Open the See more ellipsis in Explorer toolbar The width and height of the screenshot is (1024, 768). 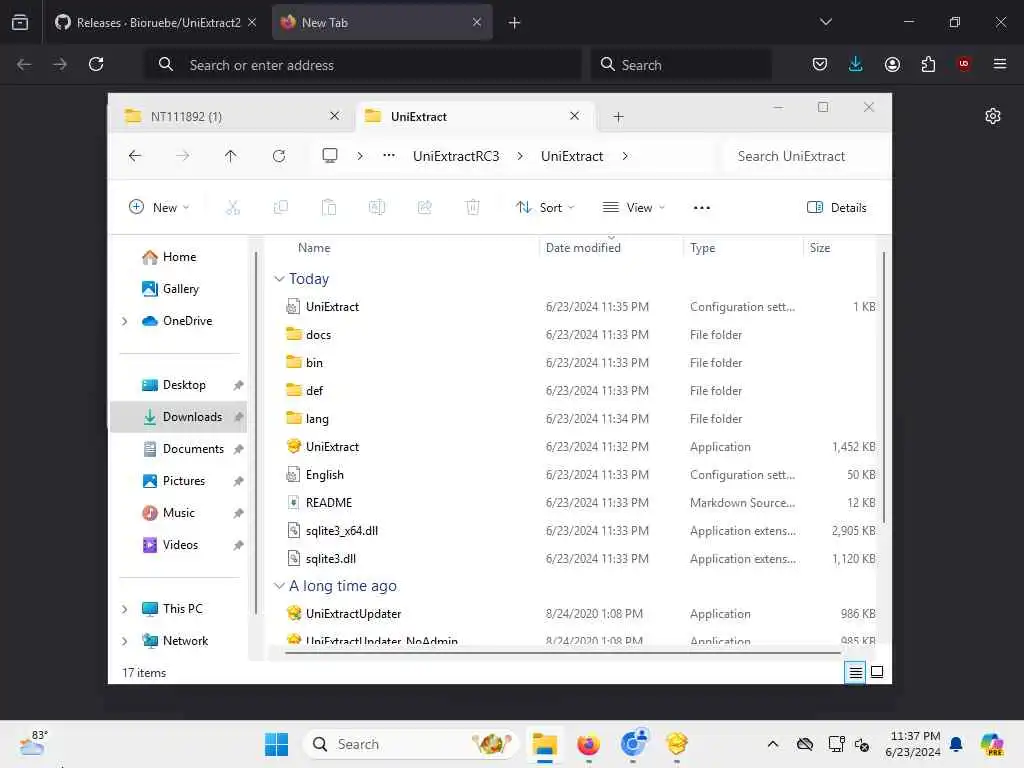[702, 208]
